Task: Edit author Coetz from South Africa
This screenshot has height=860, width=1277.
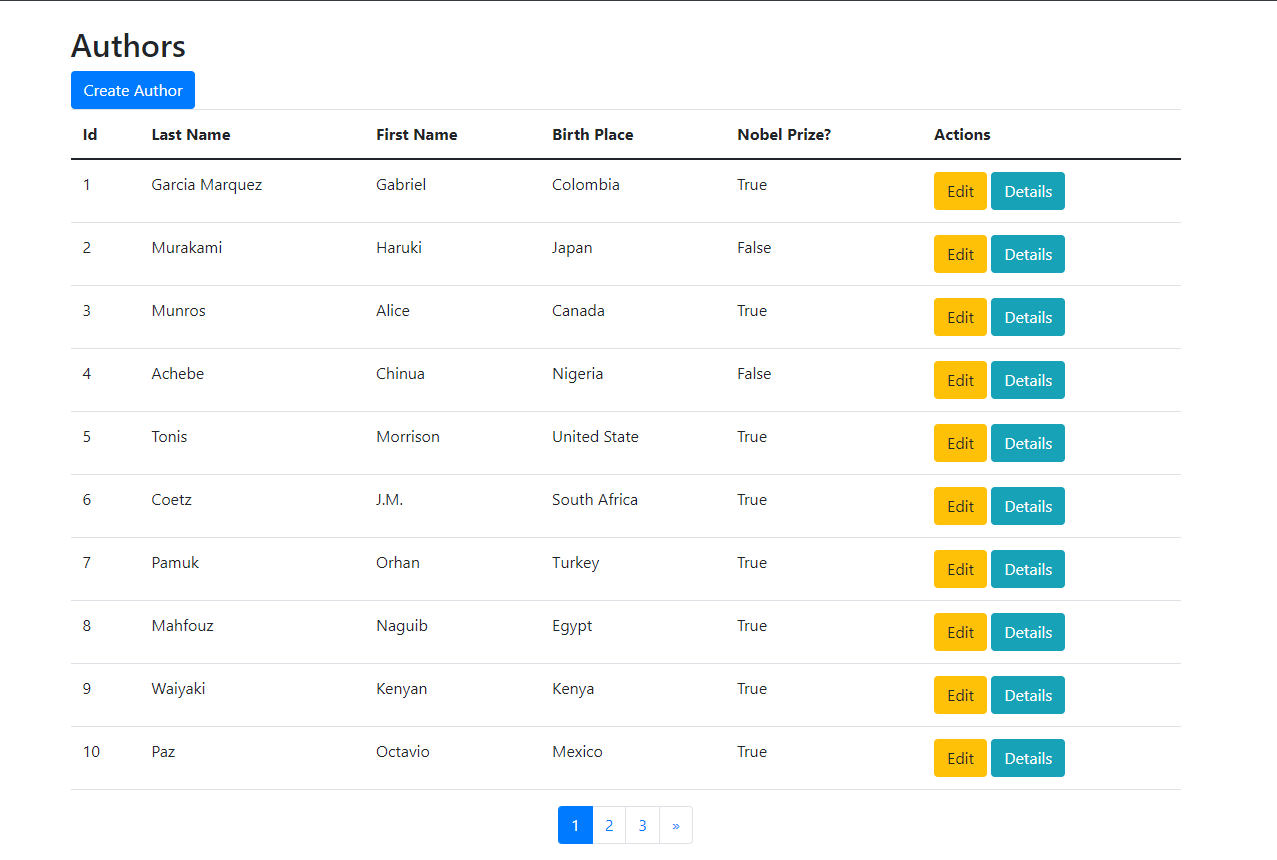Action: click(960, 506)
